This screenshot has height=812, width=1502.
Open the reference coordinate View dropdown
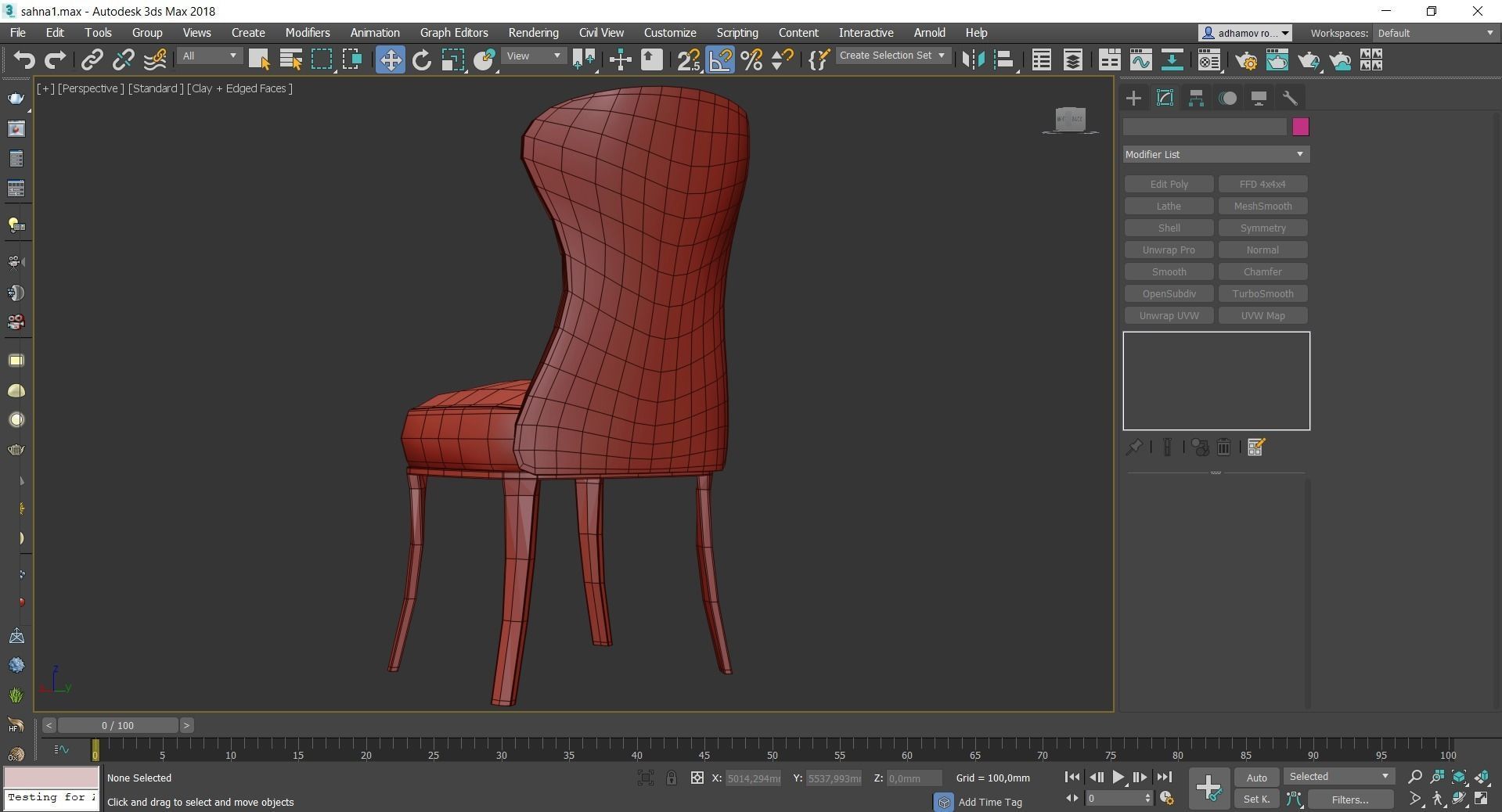pyautogui.click(x=534, y=56)
